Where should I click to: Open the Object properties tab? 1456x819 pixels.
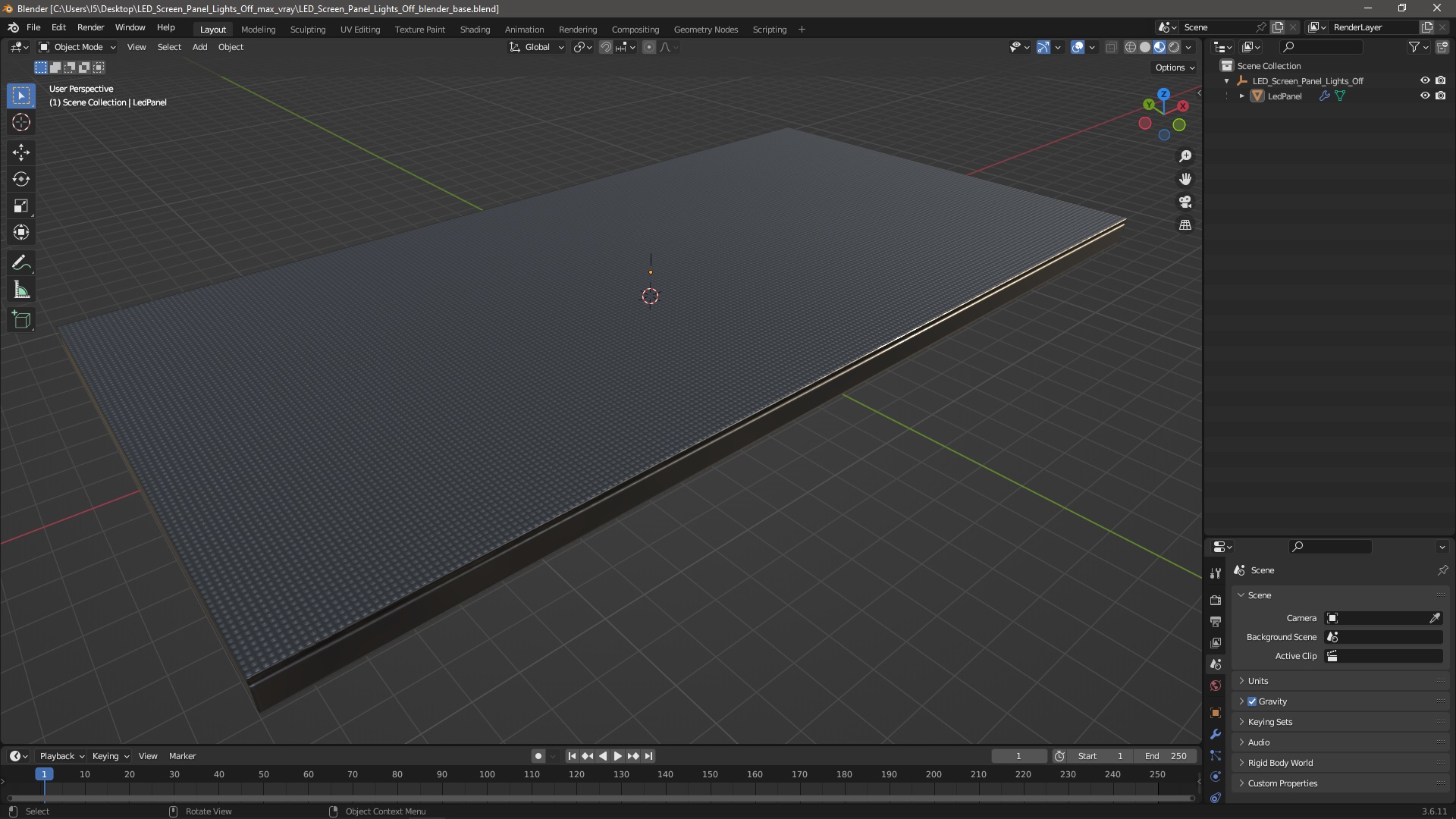pos(1216,713)
